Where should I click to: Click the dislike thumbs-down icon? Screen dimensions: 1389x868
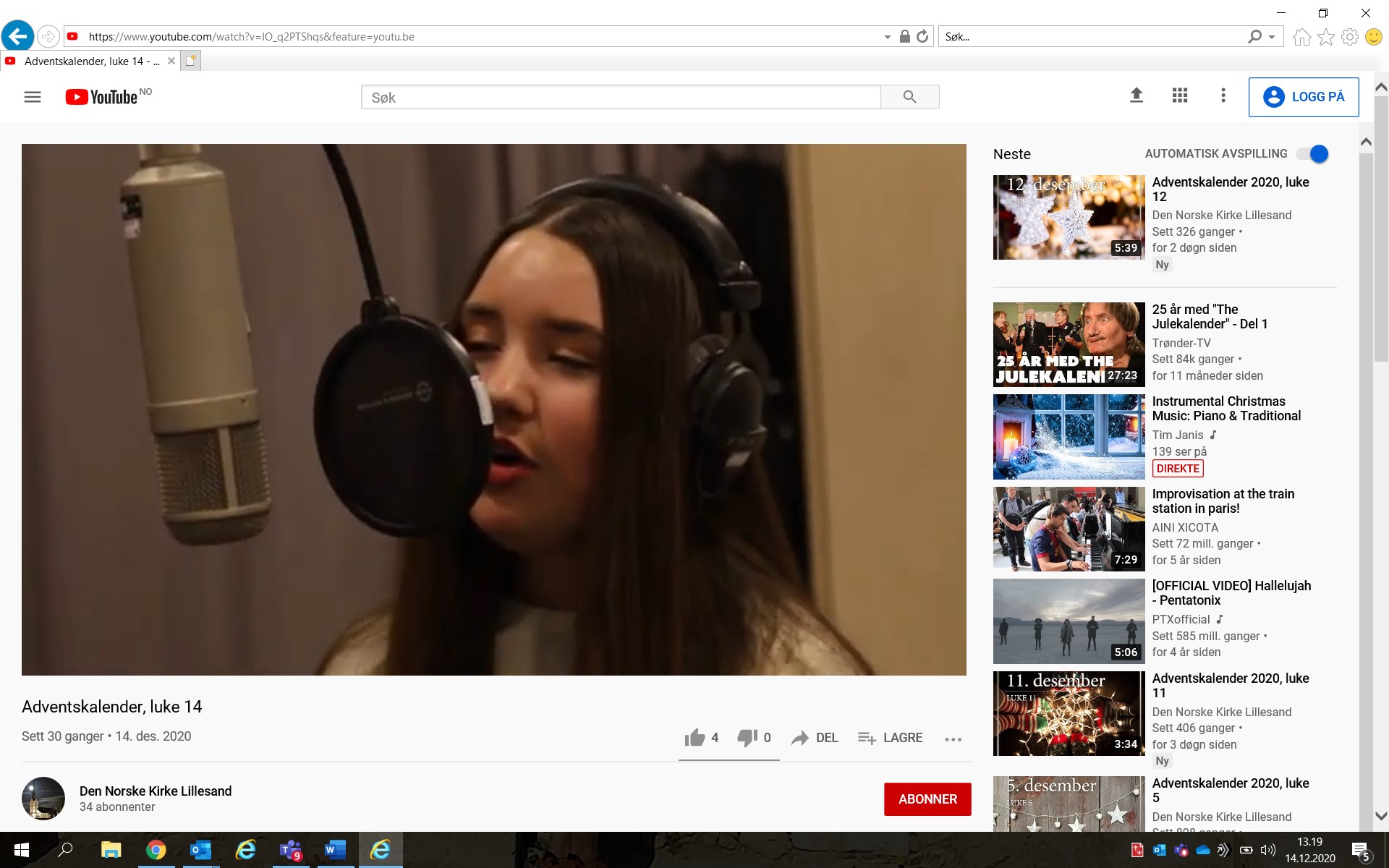(x=747, y=737)
